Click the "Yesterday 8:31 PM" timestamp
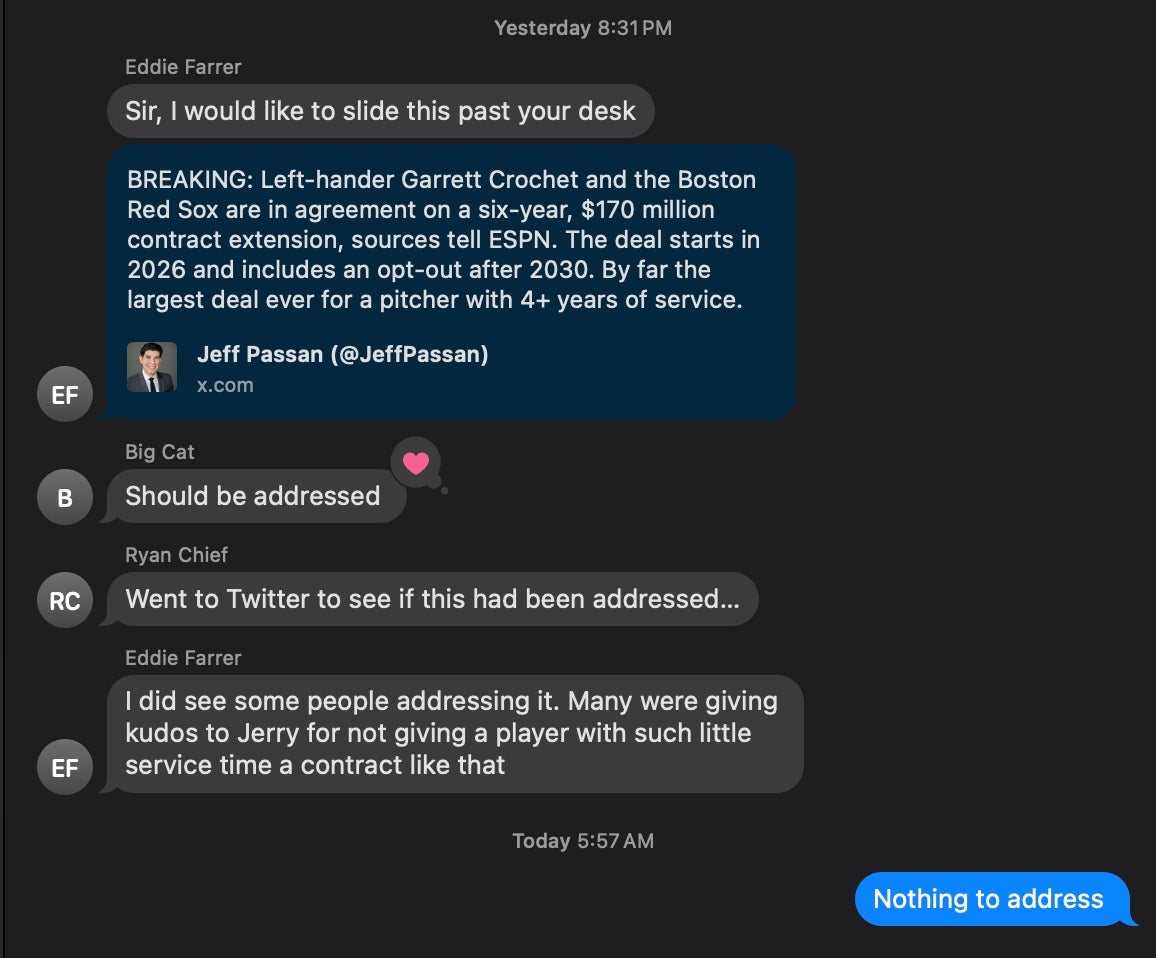The height and width of the screenshot is (958, 1156). point(583,28)
